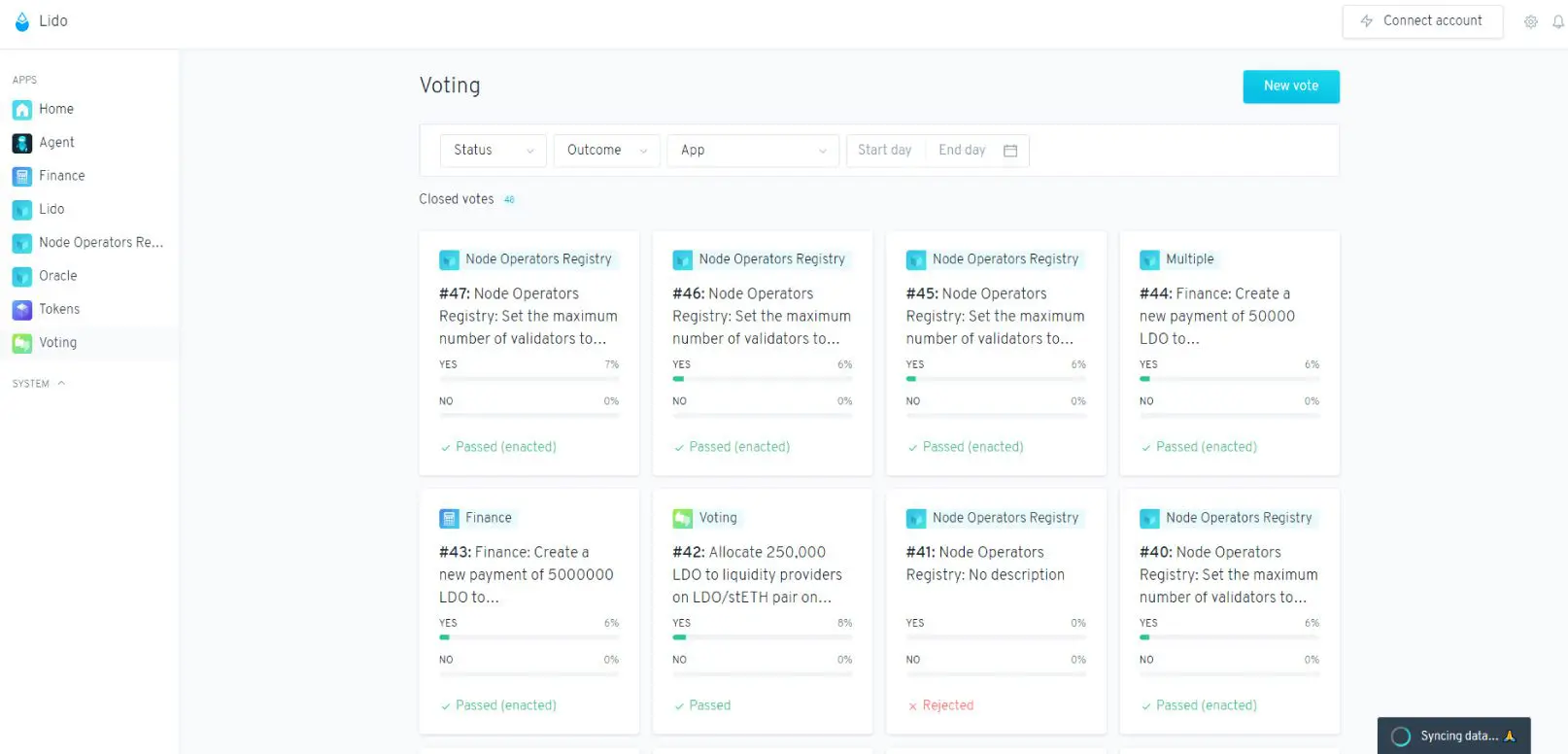
Task: Click the New vote button
Action: click(x=1291, y=86)
